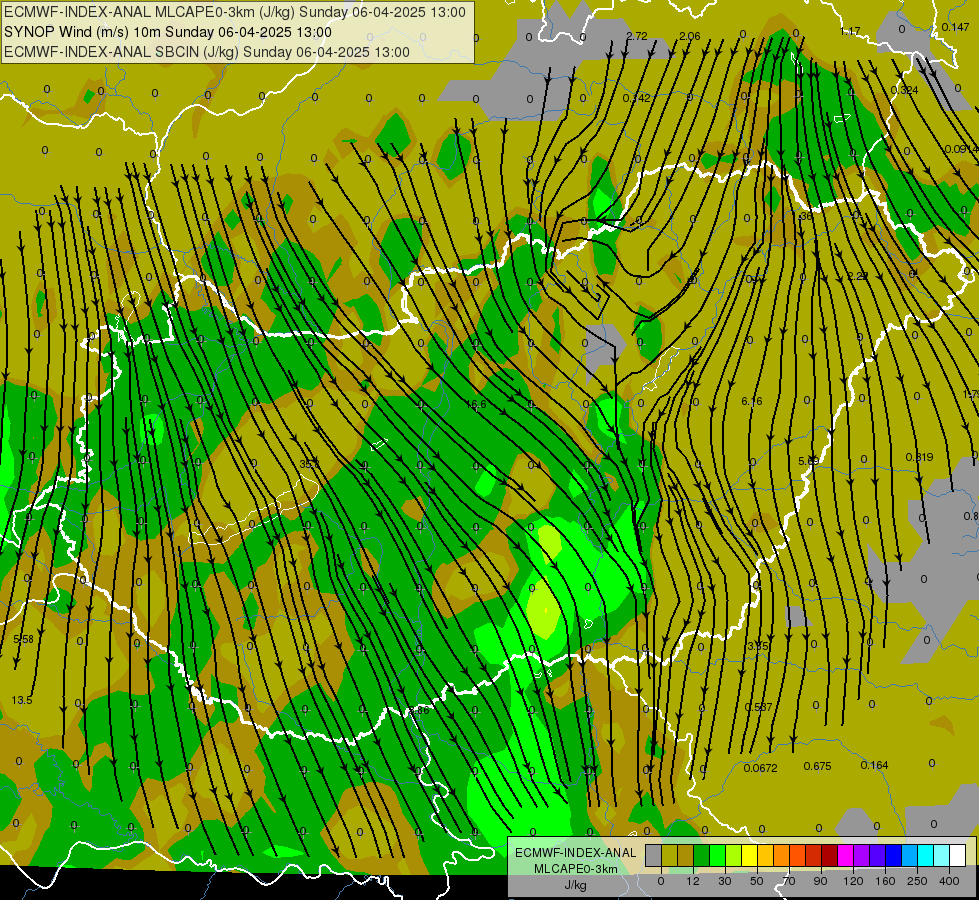Click the 2.72 value near the top
Viewport: 979px width, 900px height.
[x=637, y=36]
